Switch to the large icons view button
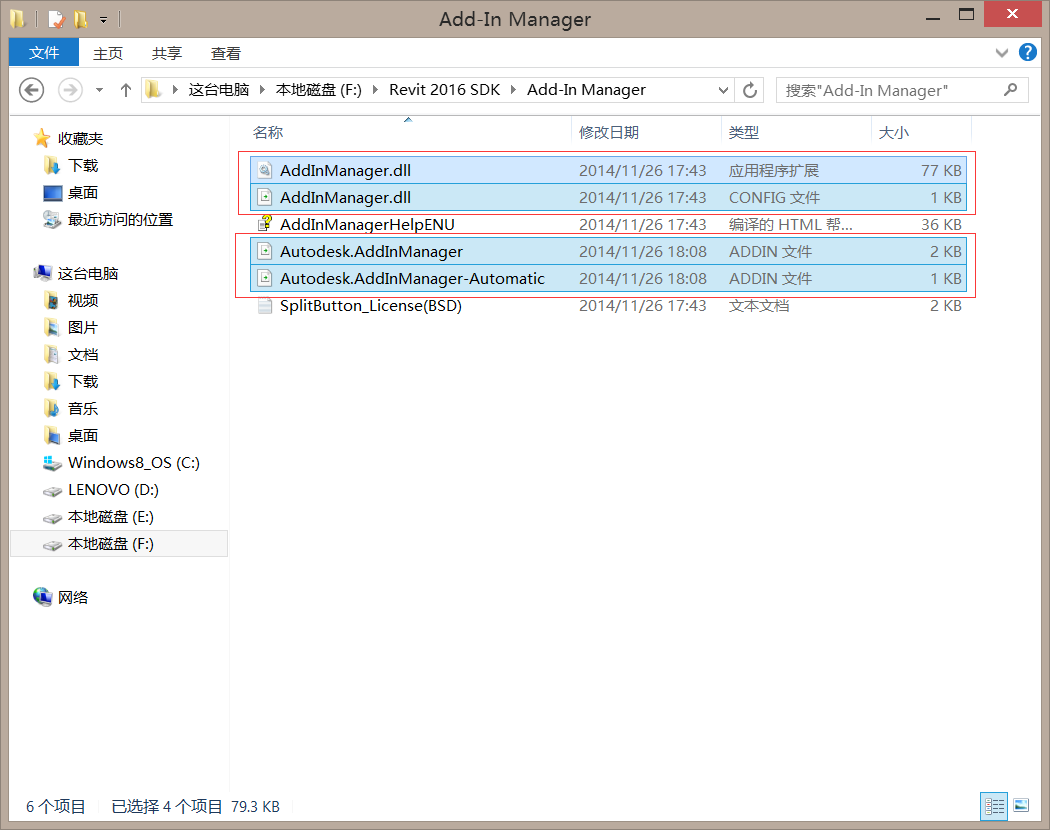This screenshot has height=830, width=1050. click(1021, 806)
